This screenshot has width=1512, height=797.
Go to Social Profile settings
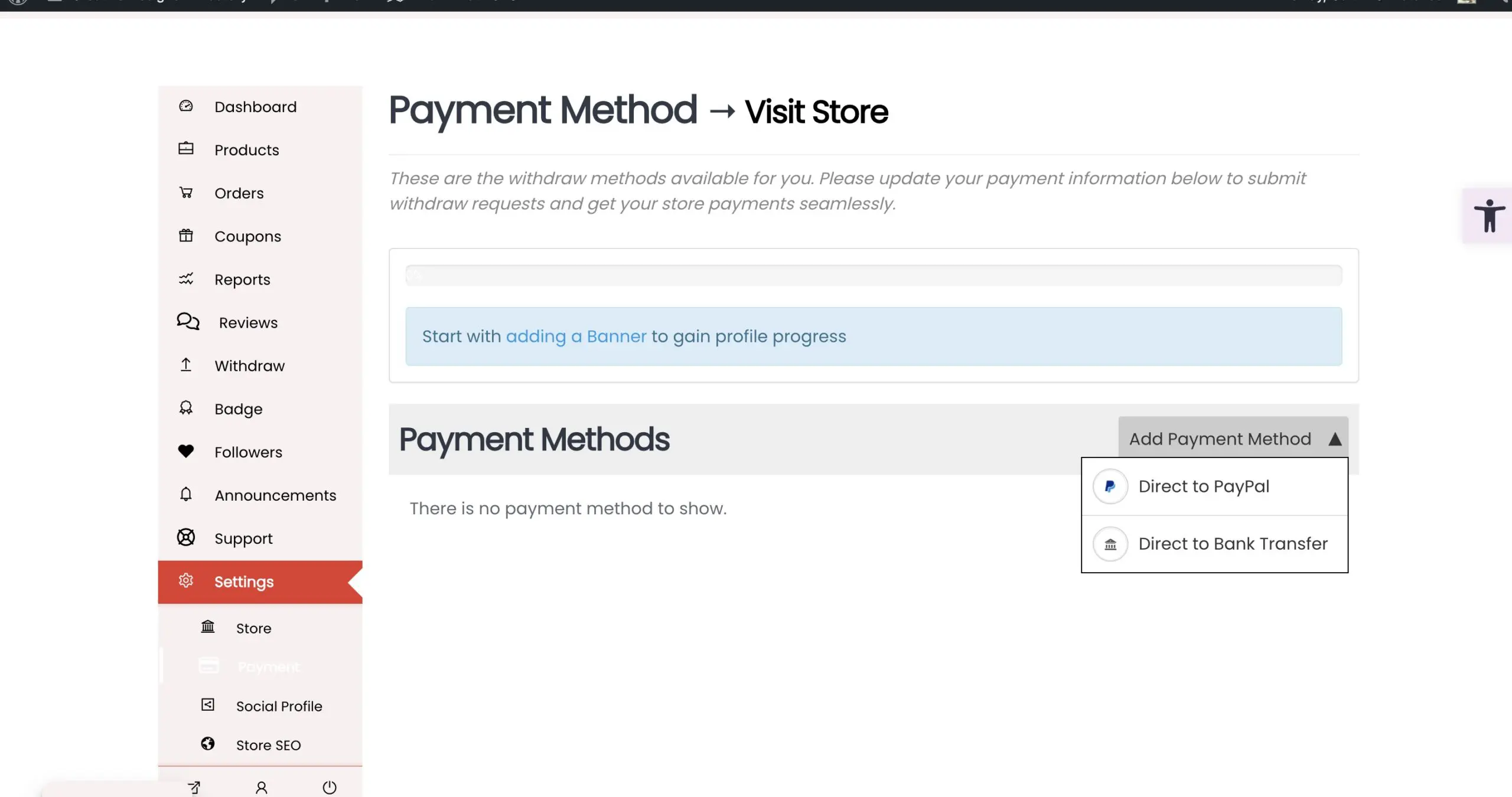(x=279, y=706)
